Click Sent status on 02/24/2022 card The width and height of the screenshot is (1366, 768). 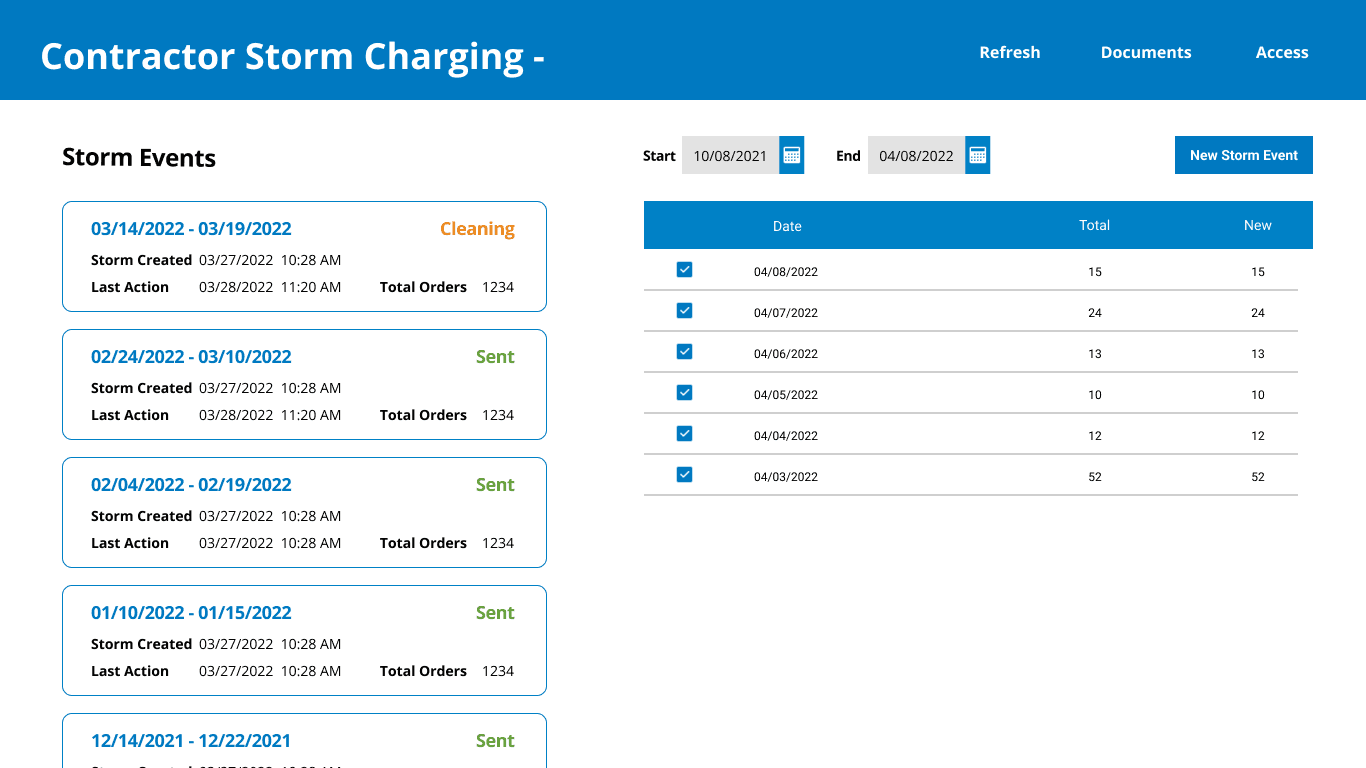495,357
